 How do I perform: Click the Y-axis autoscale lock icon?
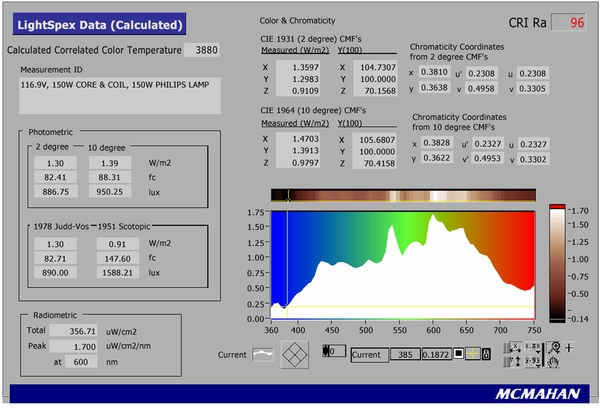512,361
